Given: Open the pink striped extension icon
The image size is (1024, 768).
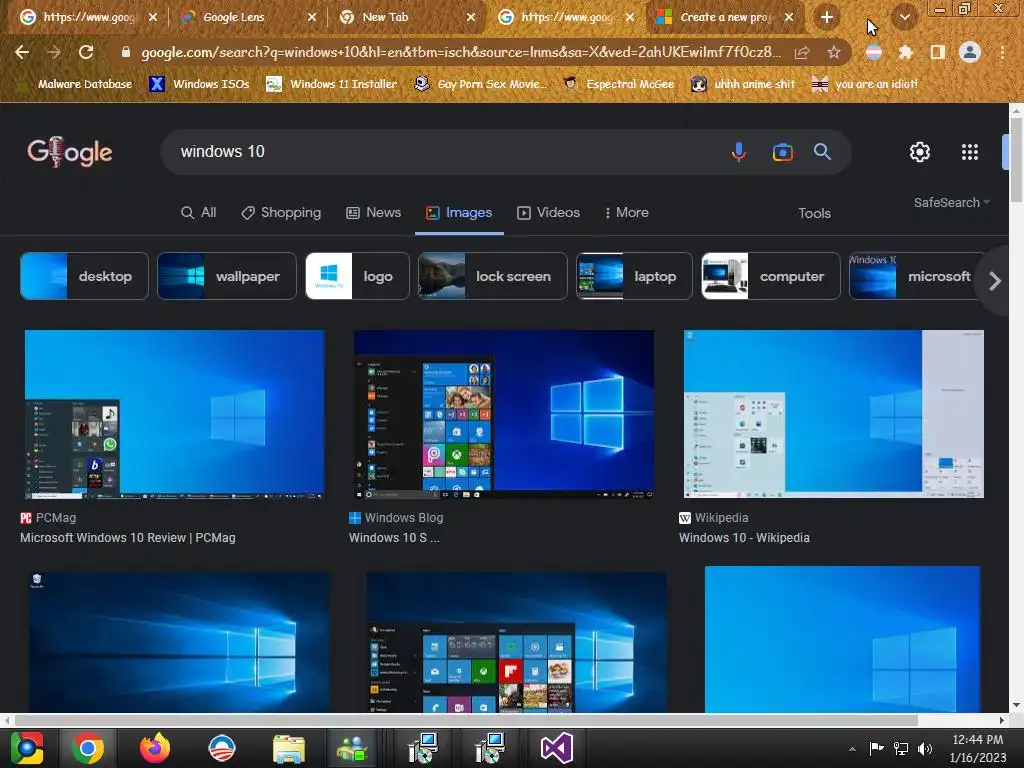Looking at the screenshot, I should (873, 52).
